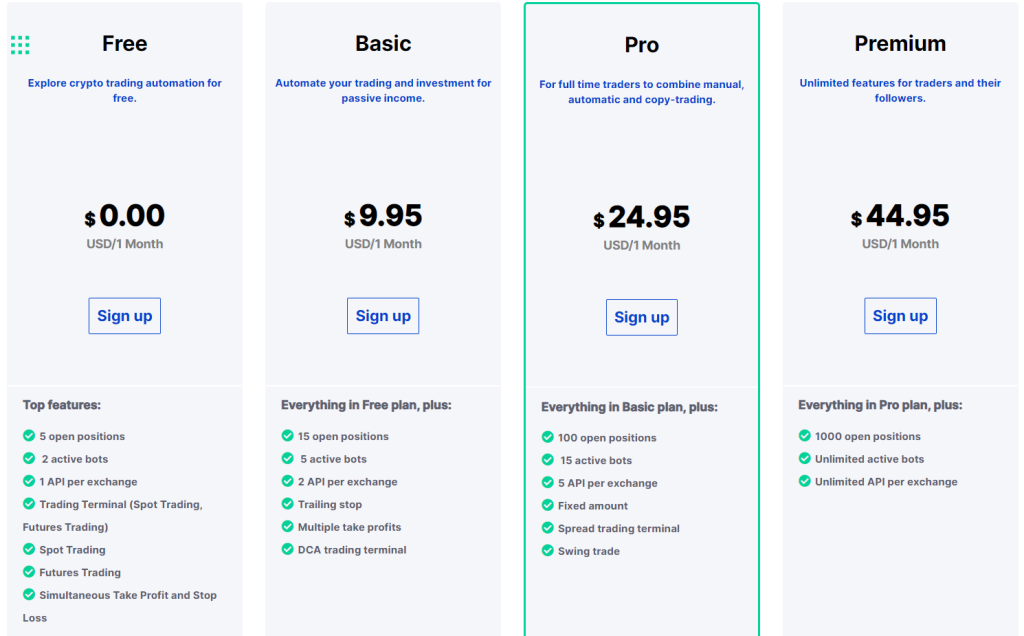Click checkmark beside Futures Trading
The height and width of the screenshot is (636, 1024).
pyautogui.click(x=29, y=572)
